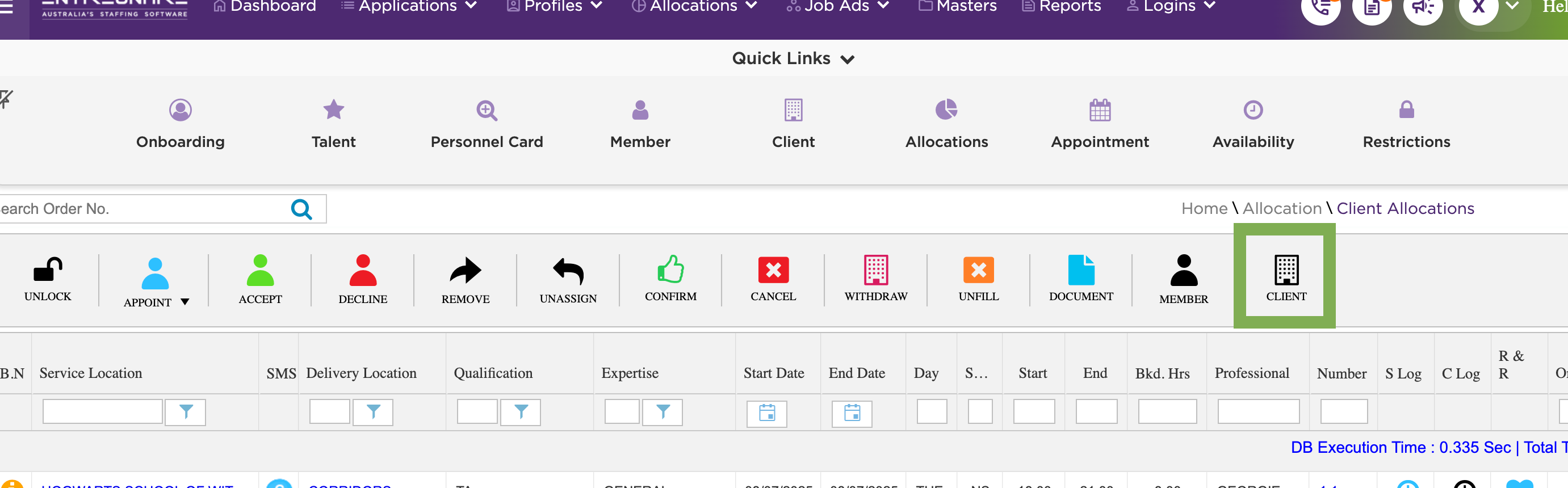The width and height of the screenshot is (1568, 488).
Task: Click the Day filter text box
Action: click(x=931, y=411)
